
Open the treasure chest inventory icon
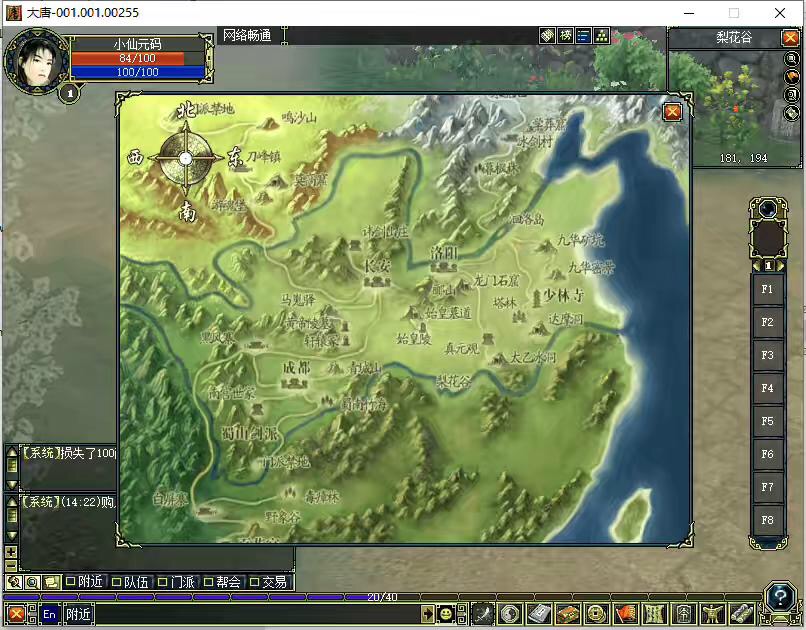coord(566,614)
